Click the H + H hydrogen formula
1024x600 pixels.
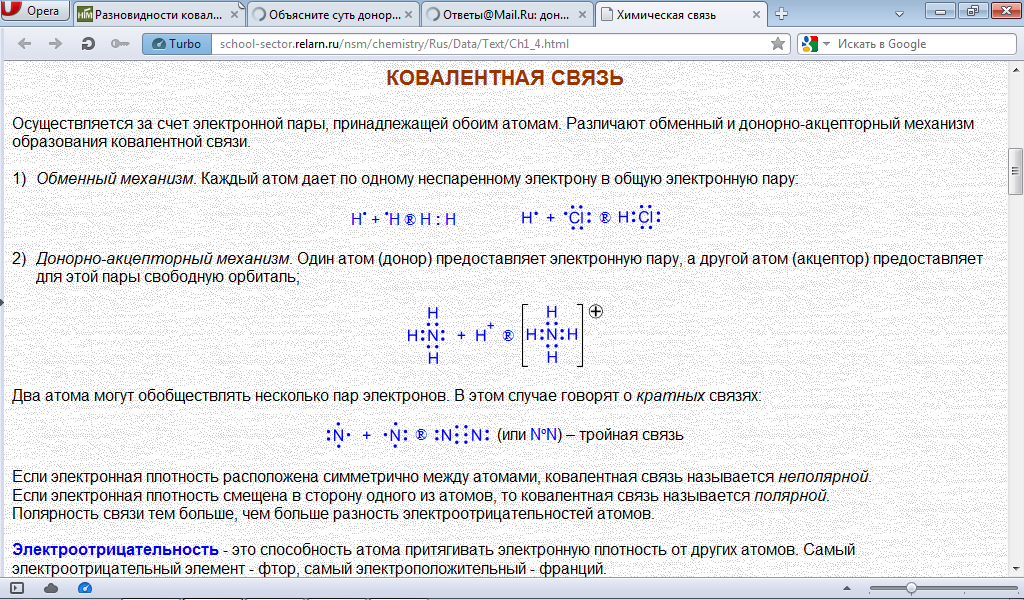[404, 219]
